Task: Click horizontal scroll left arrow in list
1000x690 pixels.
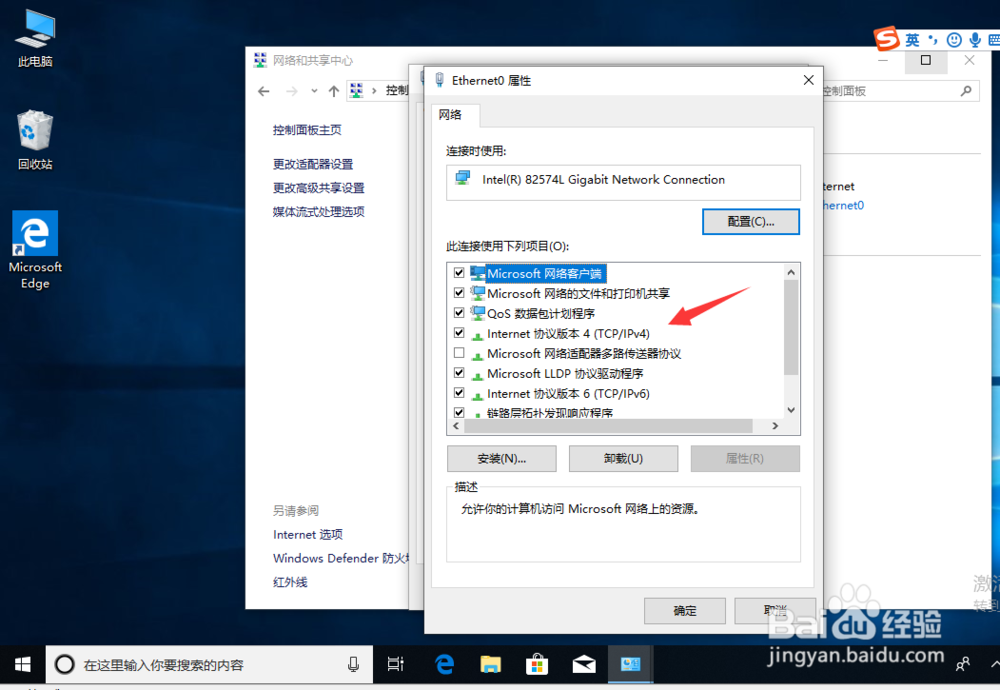Action: tap(456, 426)
